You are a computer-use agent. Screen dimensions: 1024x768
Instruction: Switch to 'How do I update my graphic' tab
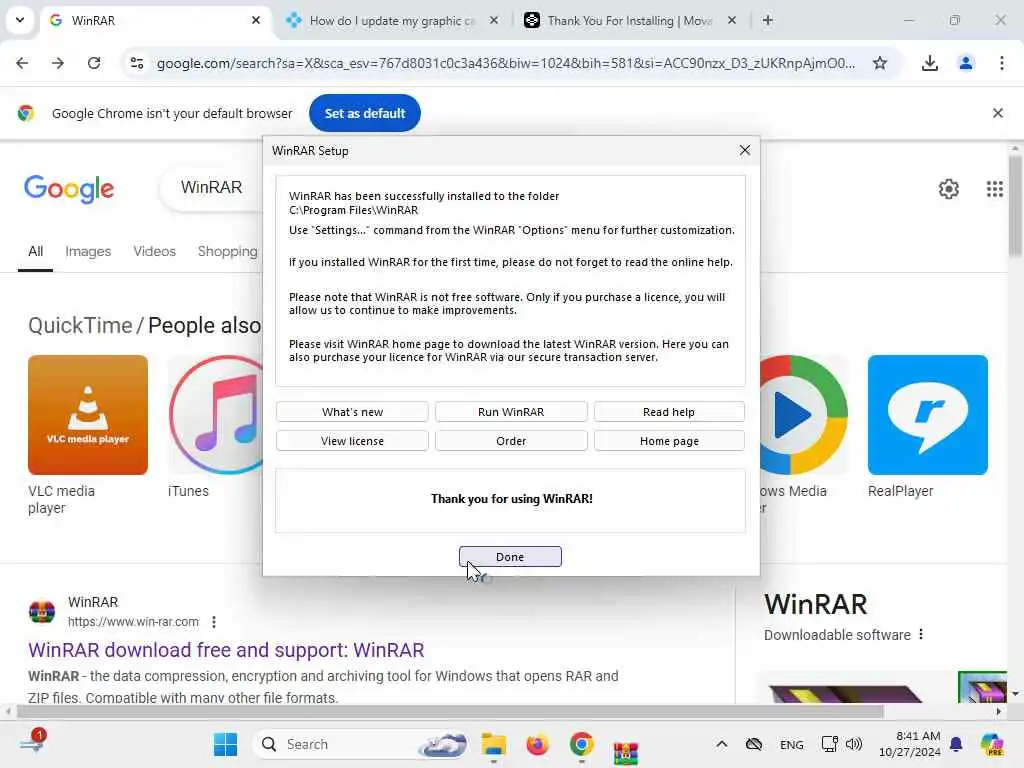(x=391, y=20)
